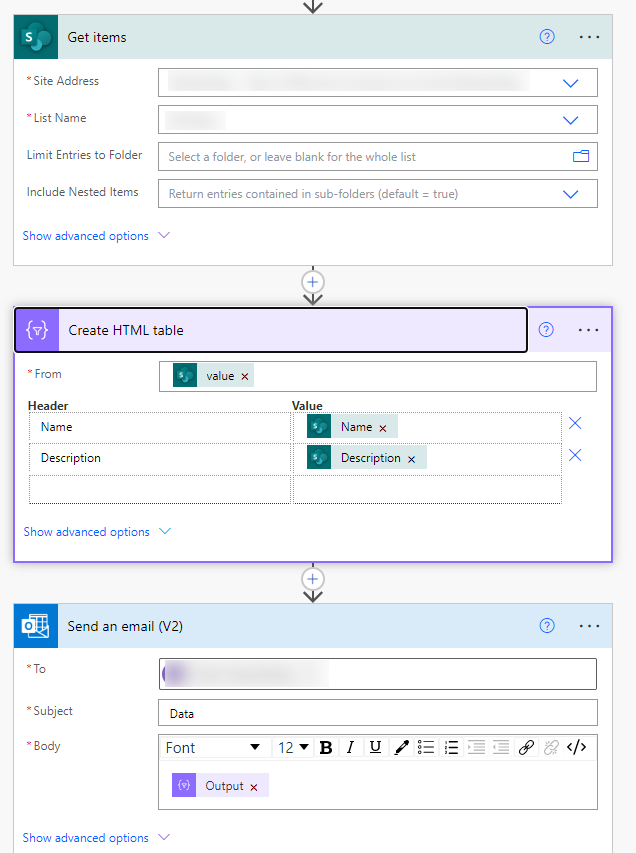Click the Create HTML table action icon
The width and height of the screenshot is (636, 853).
point(37,330)
